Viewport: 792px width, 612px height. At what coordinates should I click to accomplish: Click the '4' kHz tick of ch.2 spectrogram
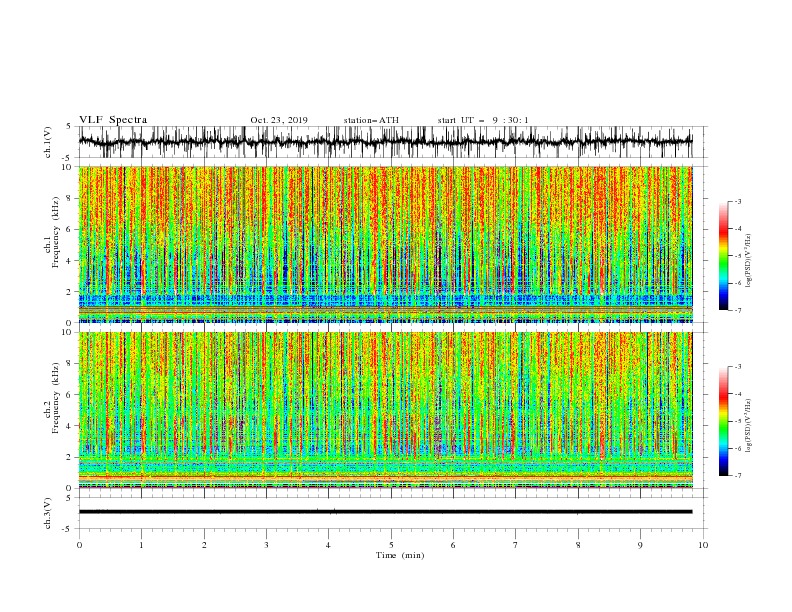(69, 426)
